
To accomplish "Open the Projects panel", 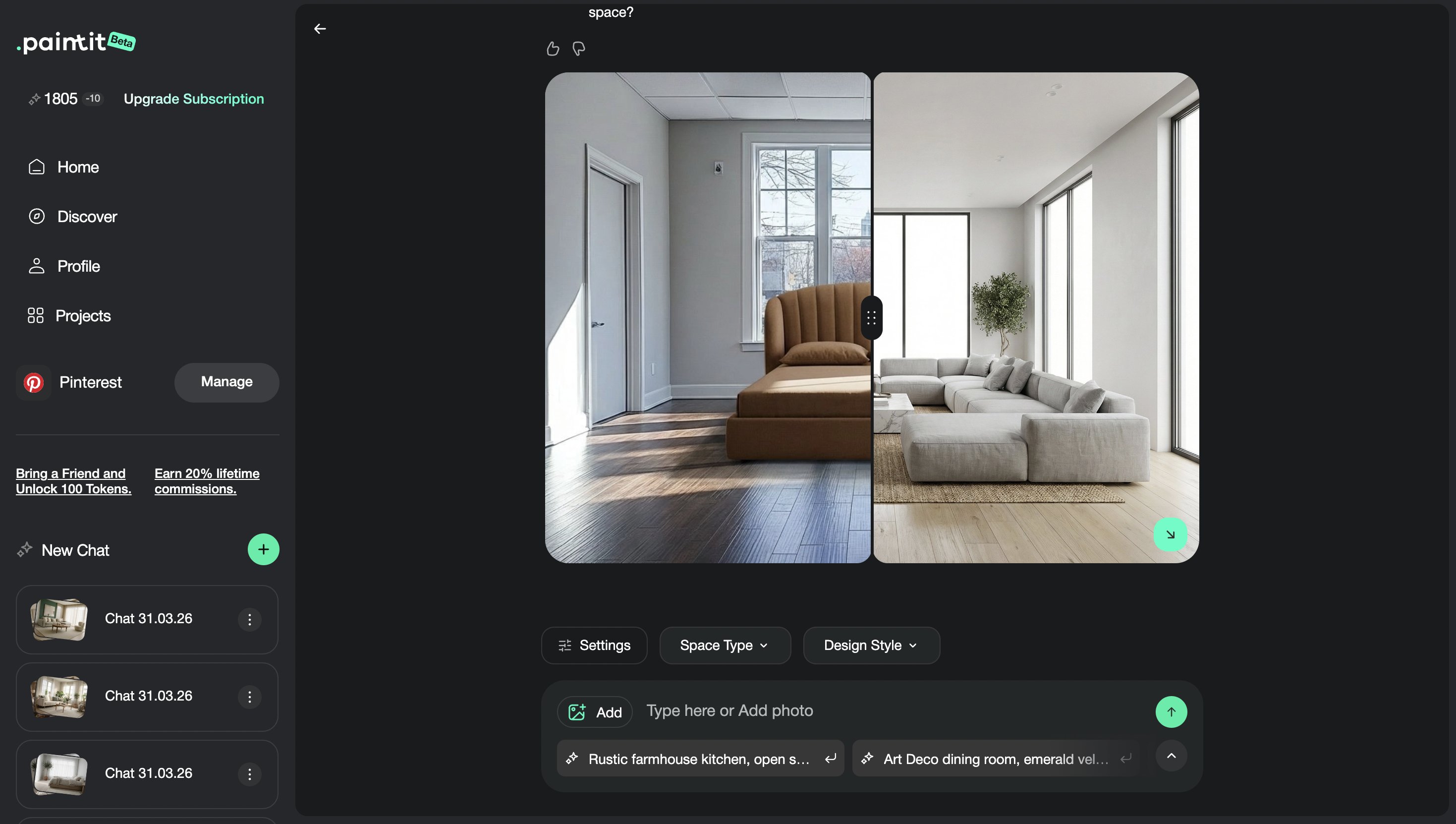I will (x=83, y=315).
